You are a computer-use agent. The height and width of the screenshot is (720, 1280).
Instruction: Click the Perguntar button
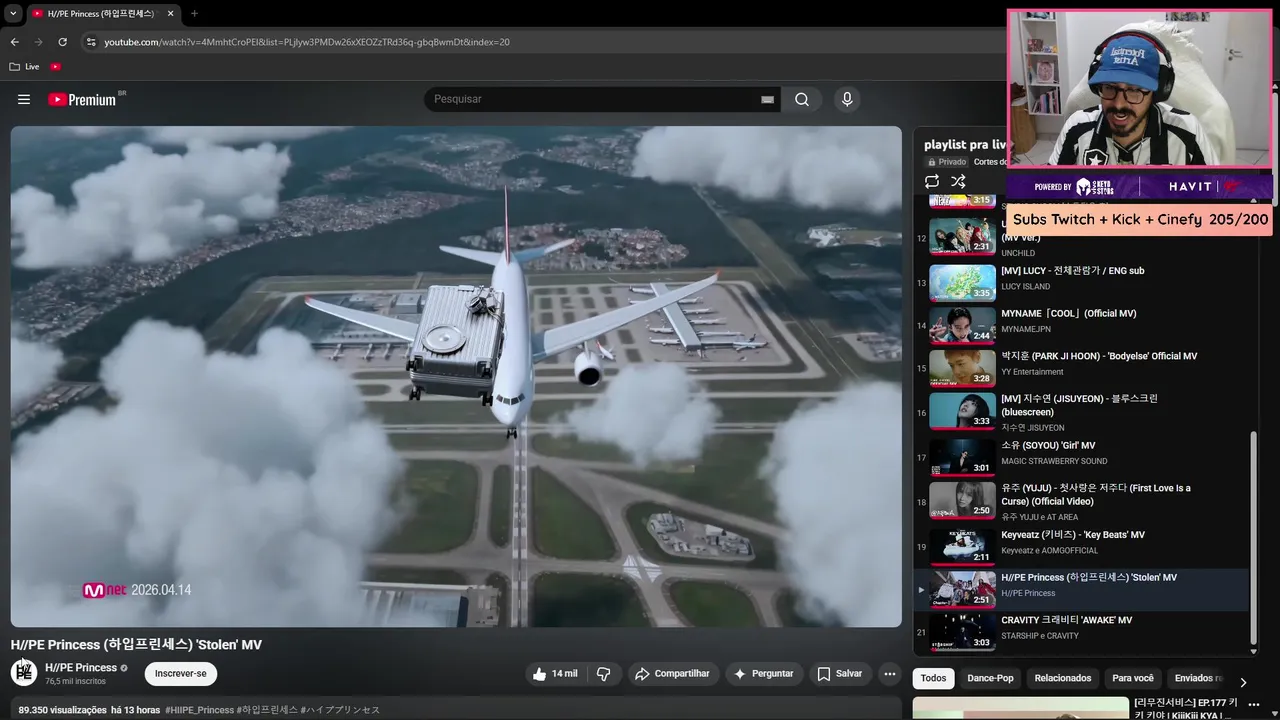click(x=765, y=674)
